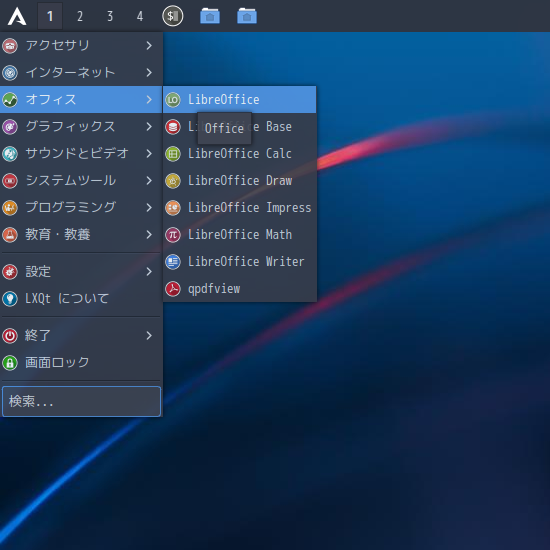Select the オフィス menu entry
Screen dimensions: 550x550
[x=81, y=100]
